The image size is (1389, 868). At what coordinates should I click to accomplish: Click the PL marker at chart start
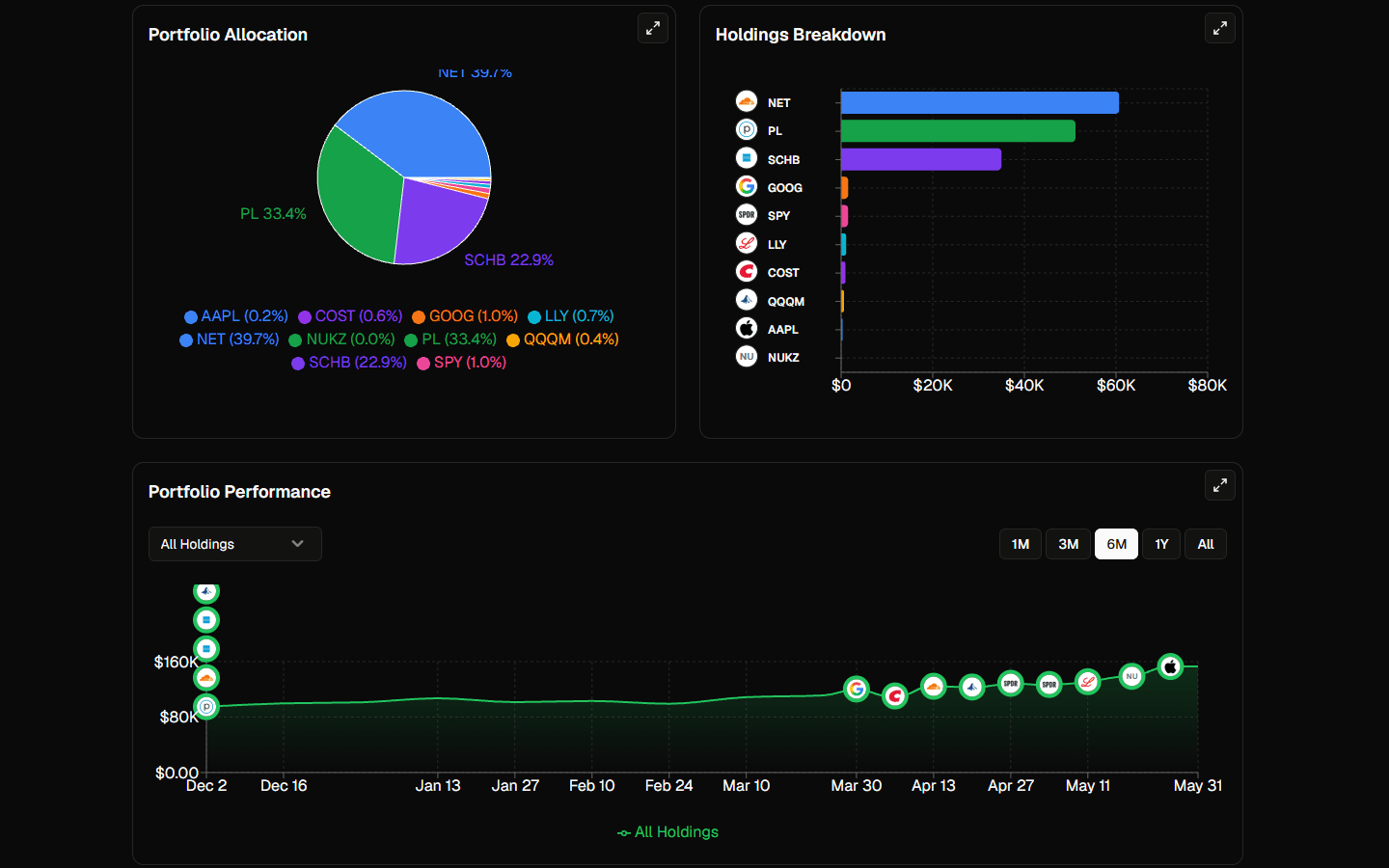point(206,707)
